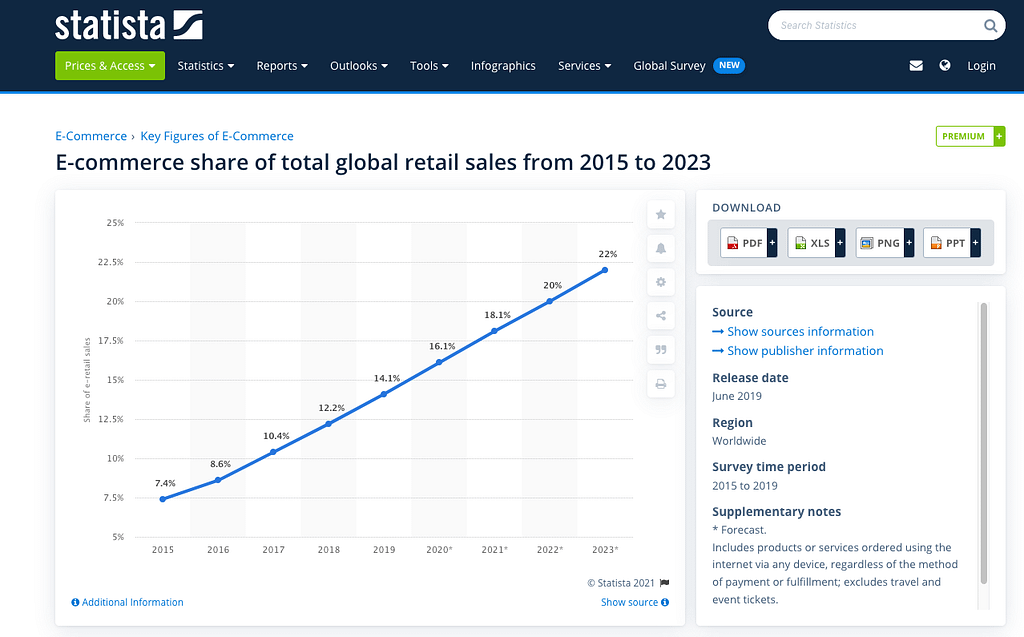
Task: Click the flag icon near Statista 2021
Action: pos(665,583)
